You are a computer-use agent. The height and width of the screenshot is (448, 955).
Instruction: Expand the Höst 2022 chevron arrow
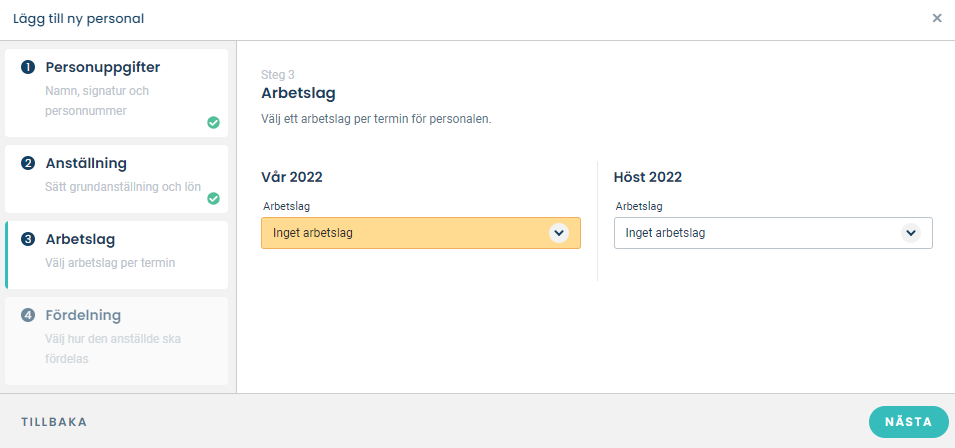(911, 233)
